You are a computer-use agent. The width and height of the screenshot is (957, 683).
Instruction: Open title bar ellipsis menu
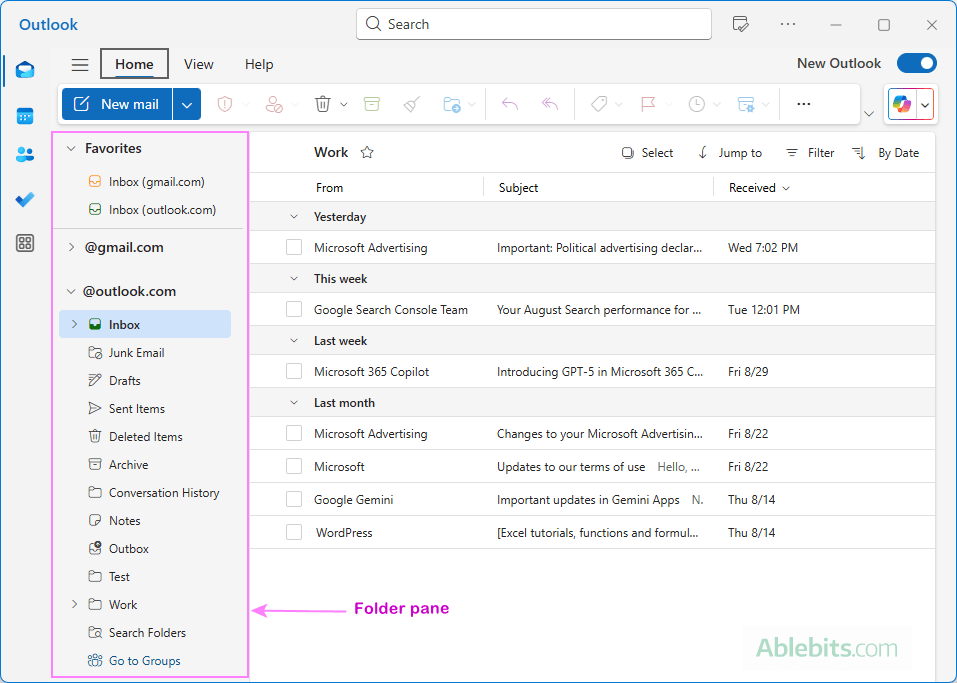788,24
